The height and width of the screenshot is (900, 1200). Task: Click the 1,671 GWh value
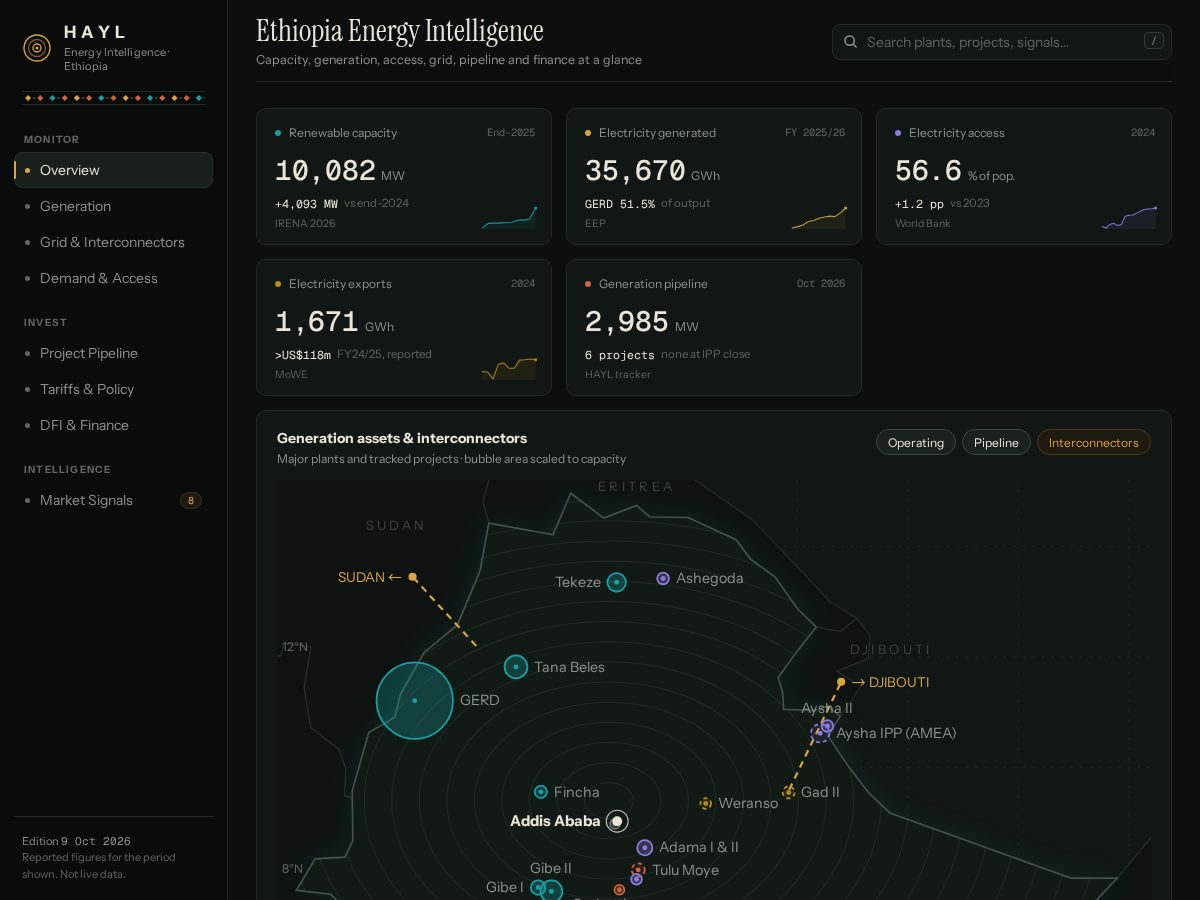coord(334,323)
